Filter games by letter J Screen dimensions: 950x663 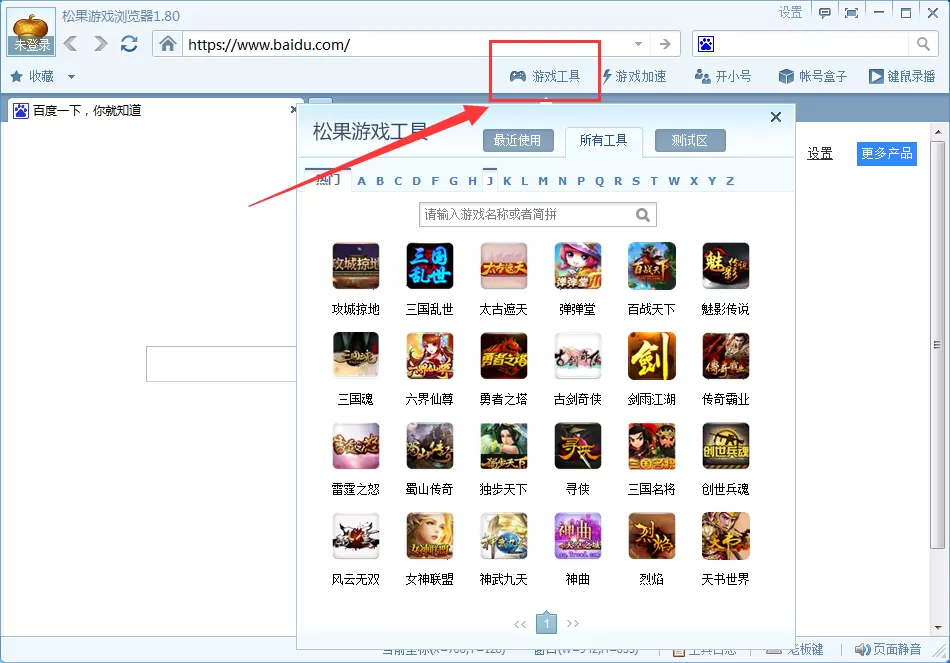pyautogui.click(x=490, y=181)
